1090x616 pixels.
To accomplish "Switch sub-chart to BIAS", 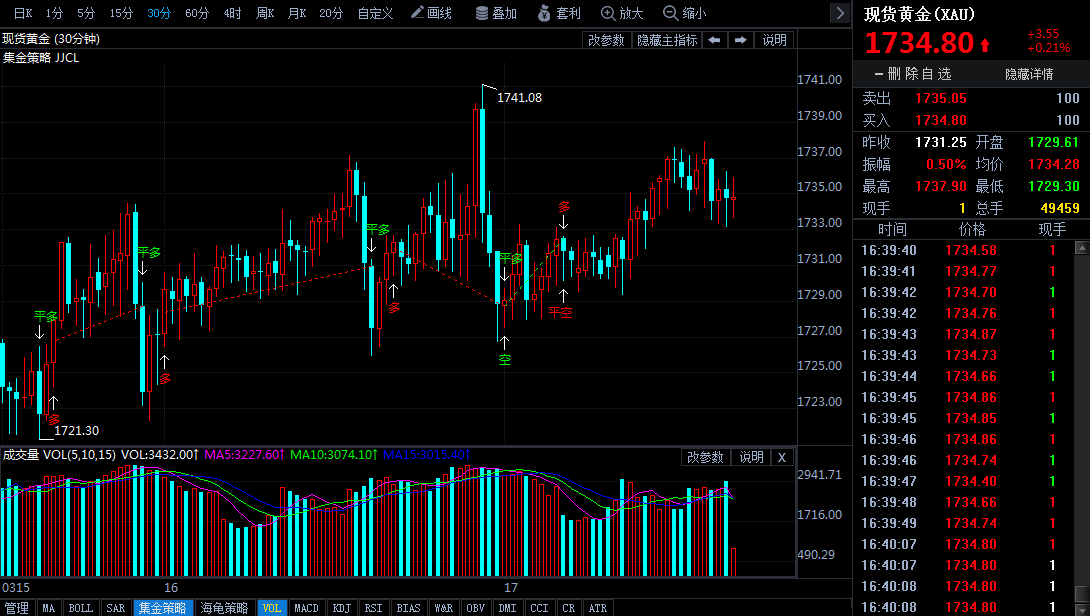I will pyautogui.click(x=408, y=608).
